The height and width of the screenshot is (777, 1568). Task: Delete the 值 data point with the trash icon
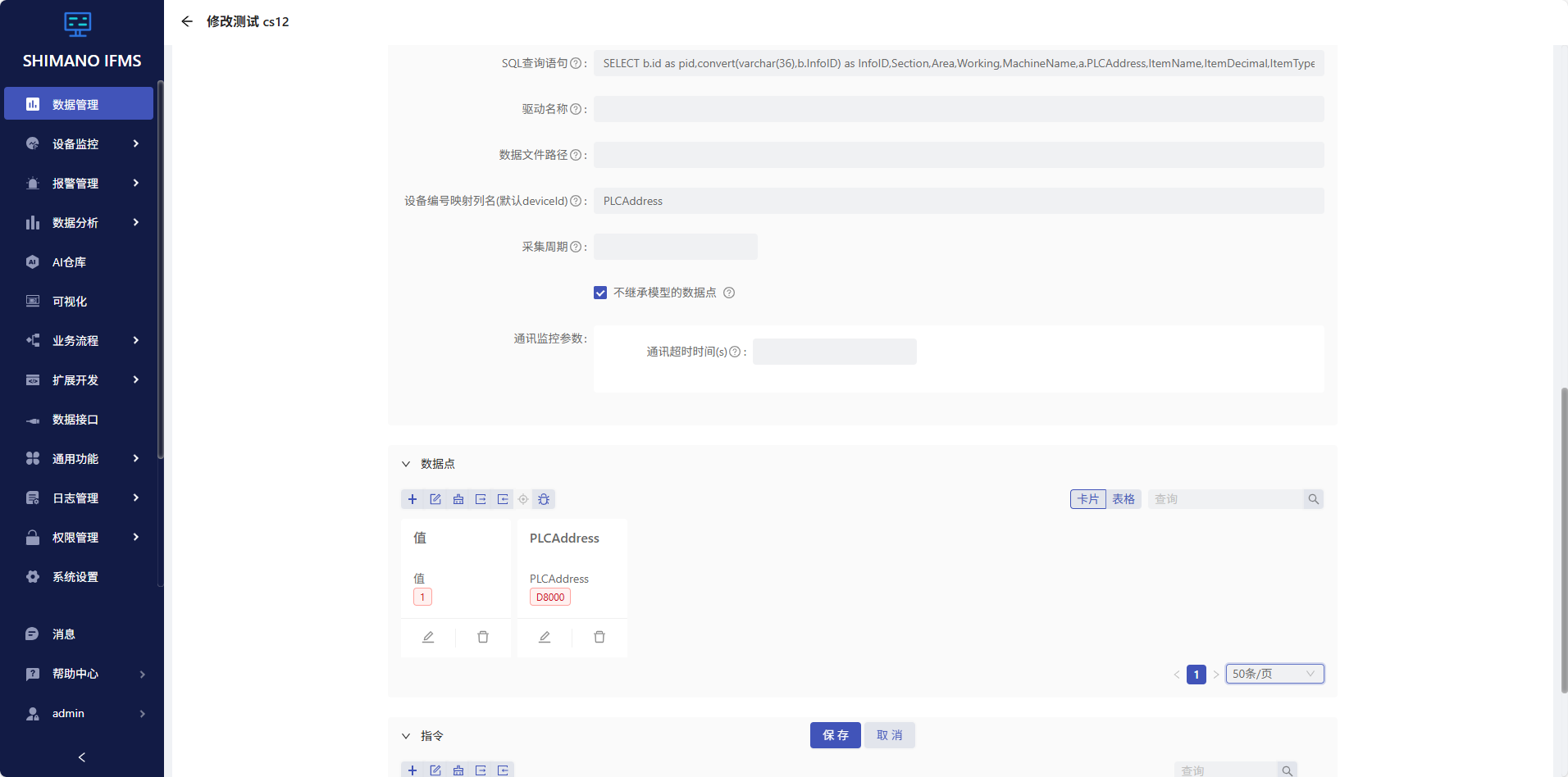click(483, 637)
